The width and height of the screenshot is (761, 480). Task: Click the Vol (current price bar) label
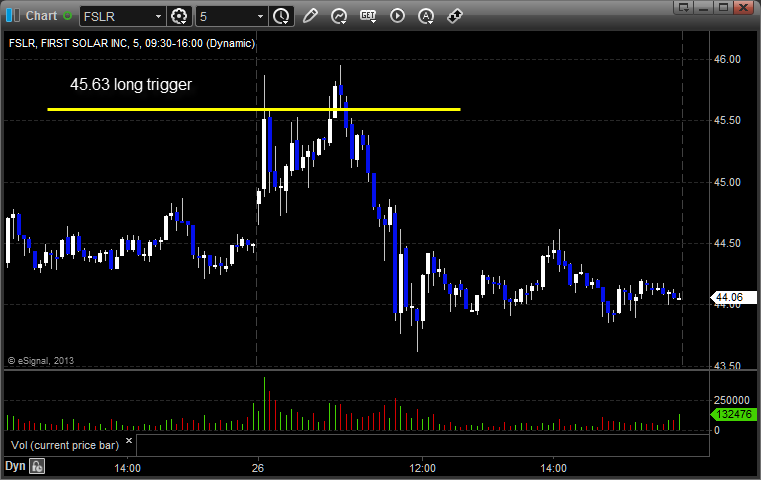(65, 445)
